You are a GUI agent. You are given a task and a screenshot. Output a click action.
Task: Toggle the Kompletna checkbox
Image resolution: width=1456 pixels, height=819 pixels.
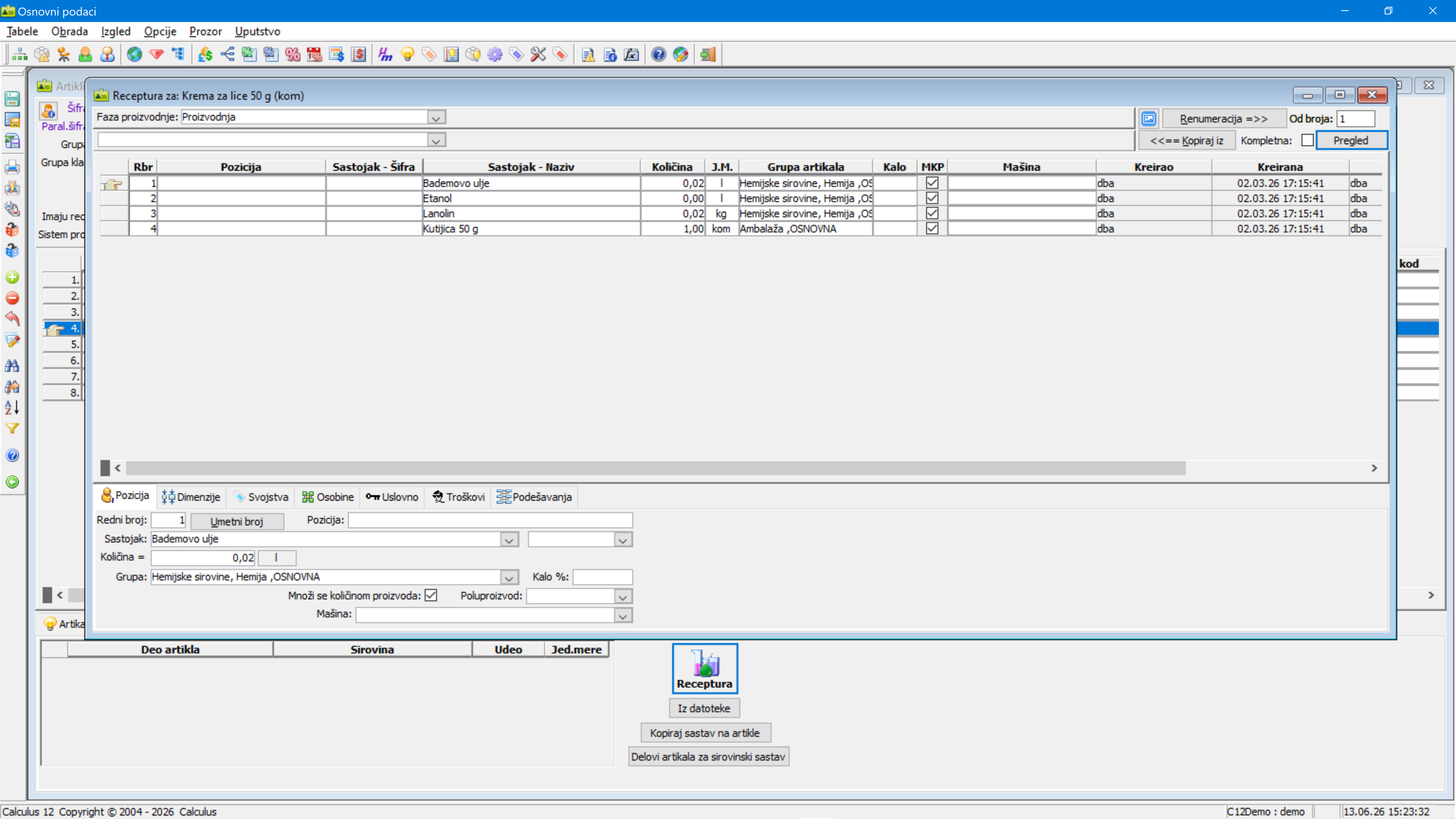(1307, 140)
